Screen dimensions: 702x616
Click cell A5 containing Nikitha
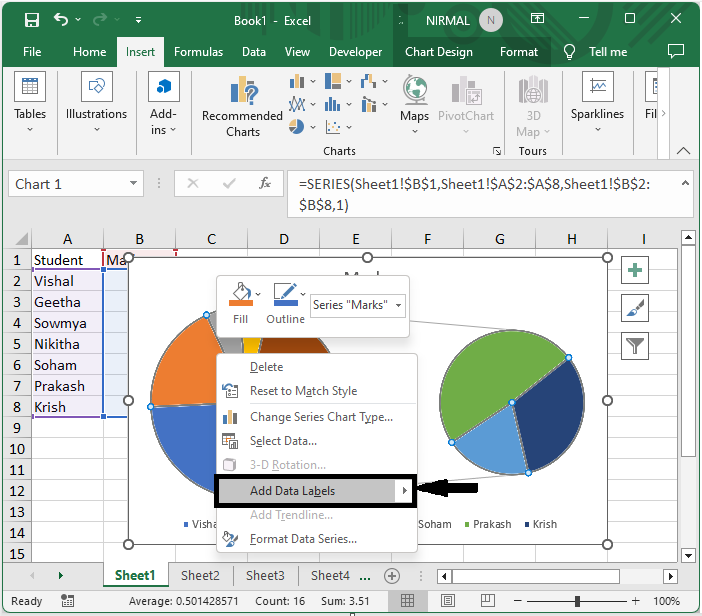click(x=67, y=344)
